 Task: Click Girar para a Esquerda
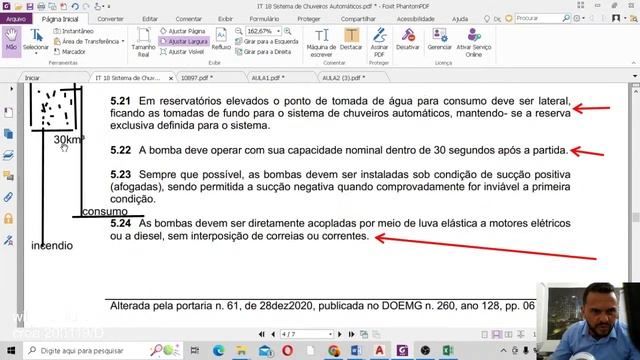click(x=267, y=42)
